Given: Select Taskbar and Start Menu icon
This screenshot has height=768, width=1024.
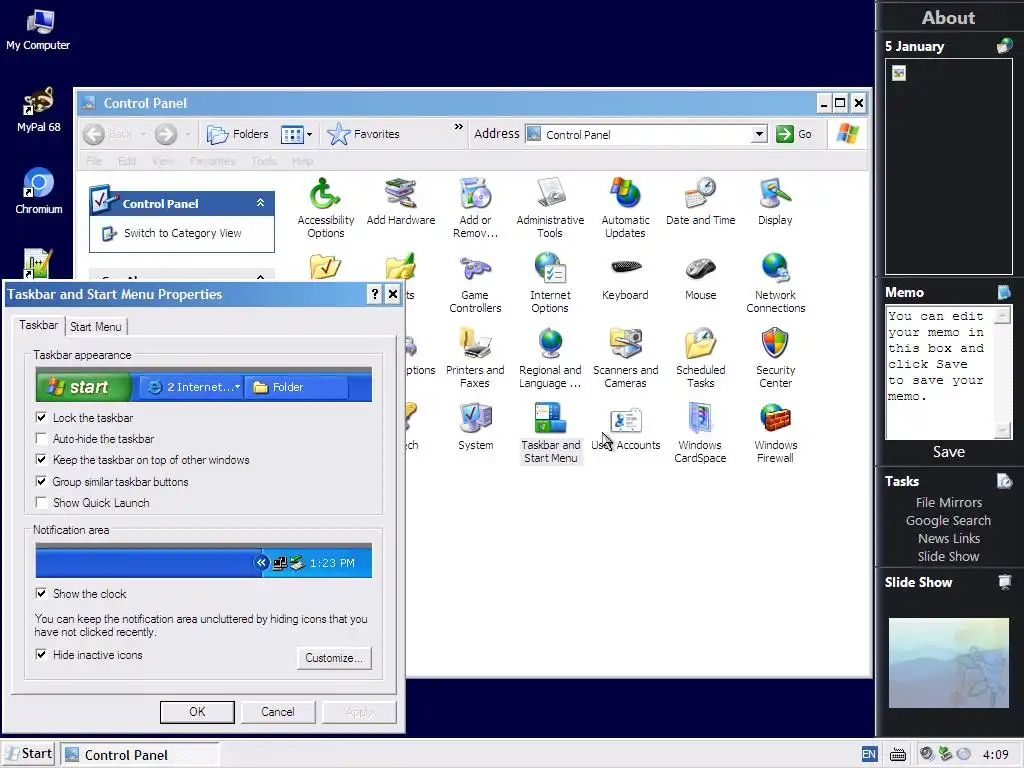Looking at the screenshot, I should coord(550,433).
